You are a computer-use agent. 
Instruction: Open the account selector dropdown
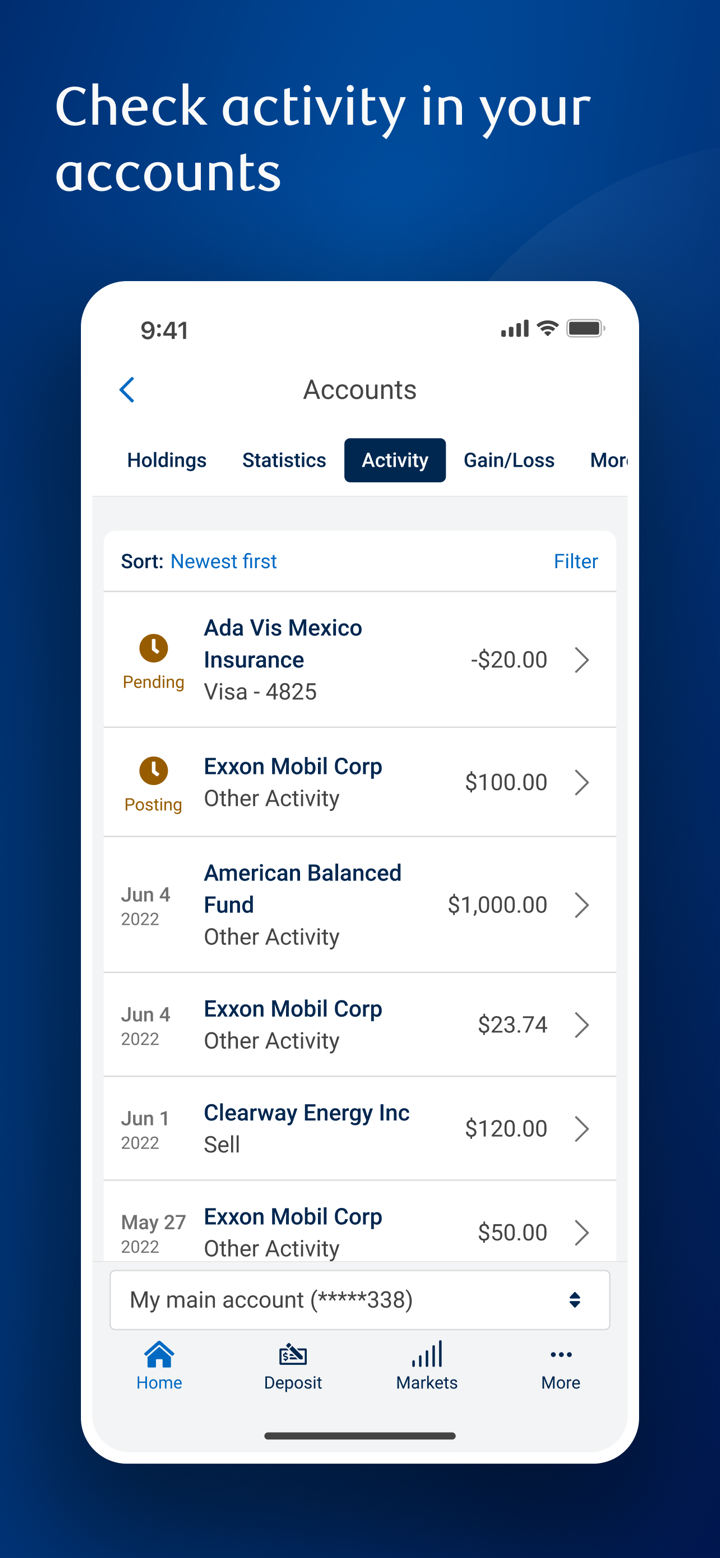(x=360, y=1300)
